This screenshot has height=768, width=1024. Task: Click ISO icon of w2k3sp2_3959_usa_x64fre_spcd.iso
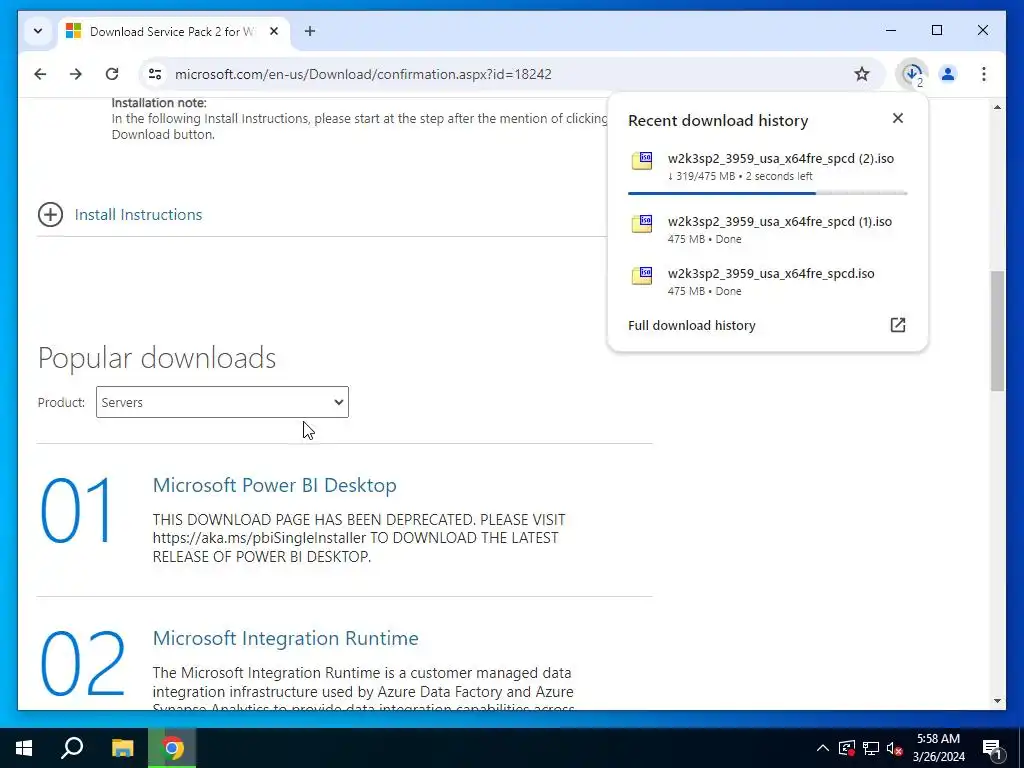(642, 276)
